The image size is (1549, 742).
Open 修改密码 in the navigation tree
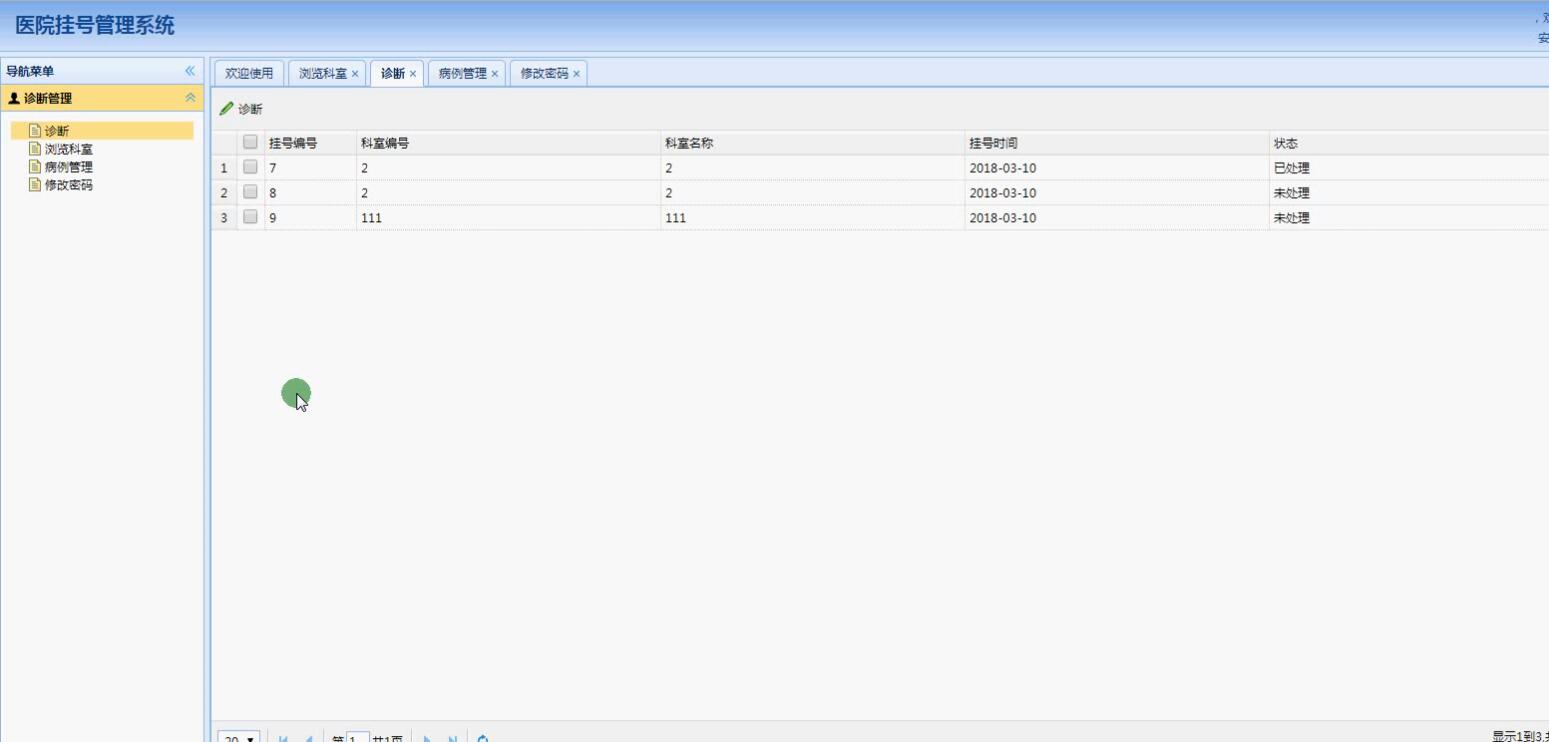69,185
